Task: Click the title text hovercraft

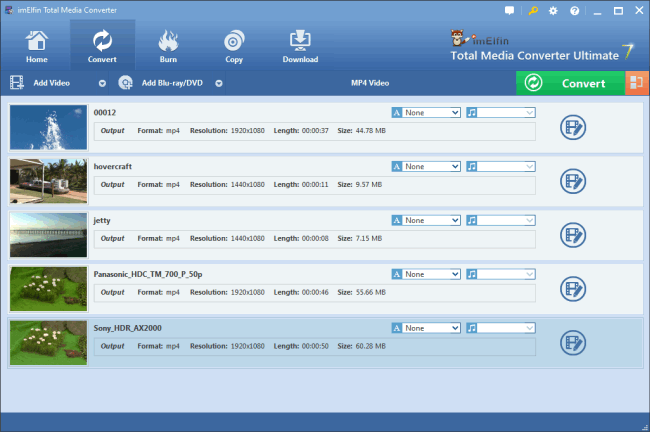Action: (113, 166)
